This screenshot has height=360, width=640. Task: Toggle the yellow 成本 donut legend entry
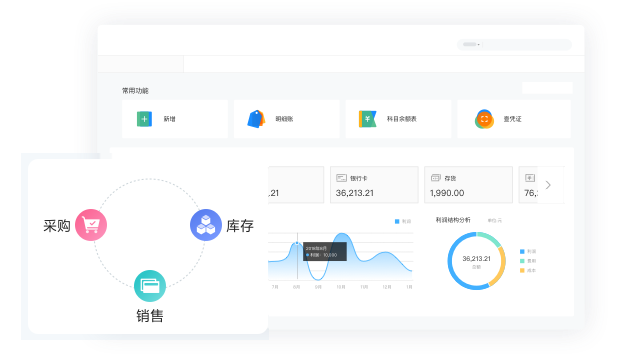pos(528,270)
